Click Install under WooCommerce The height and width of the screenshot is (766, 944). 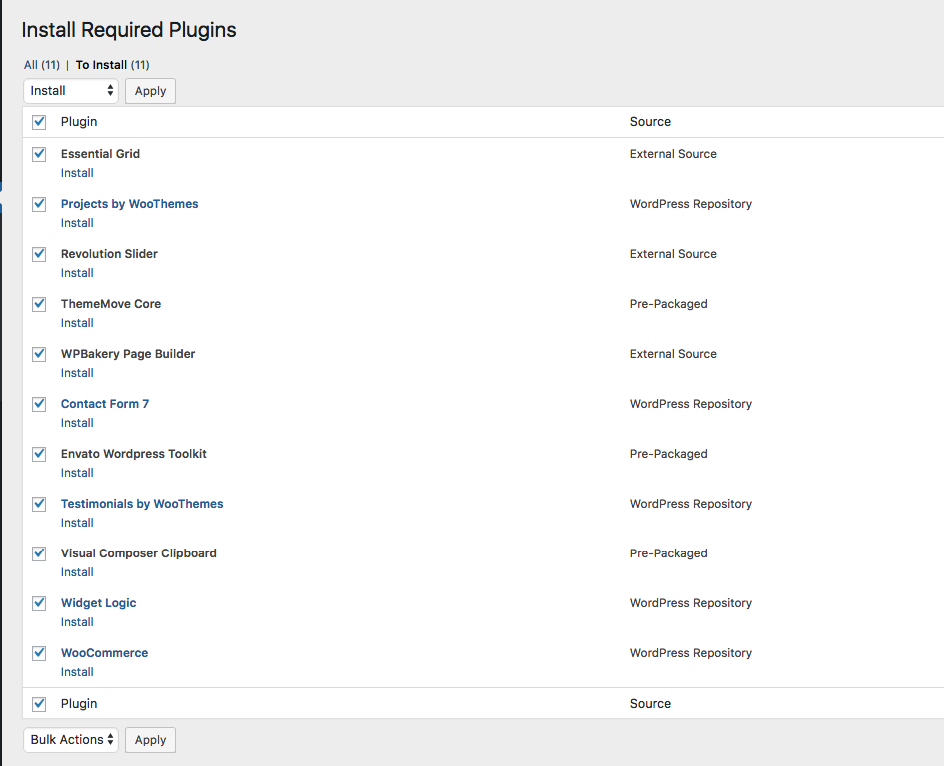point(77,672)
